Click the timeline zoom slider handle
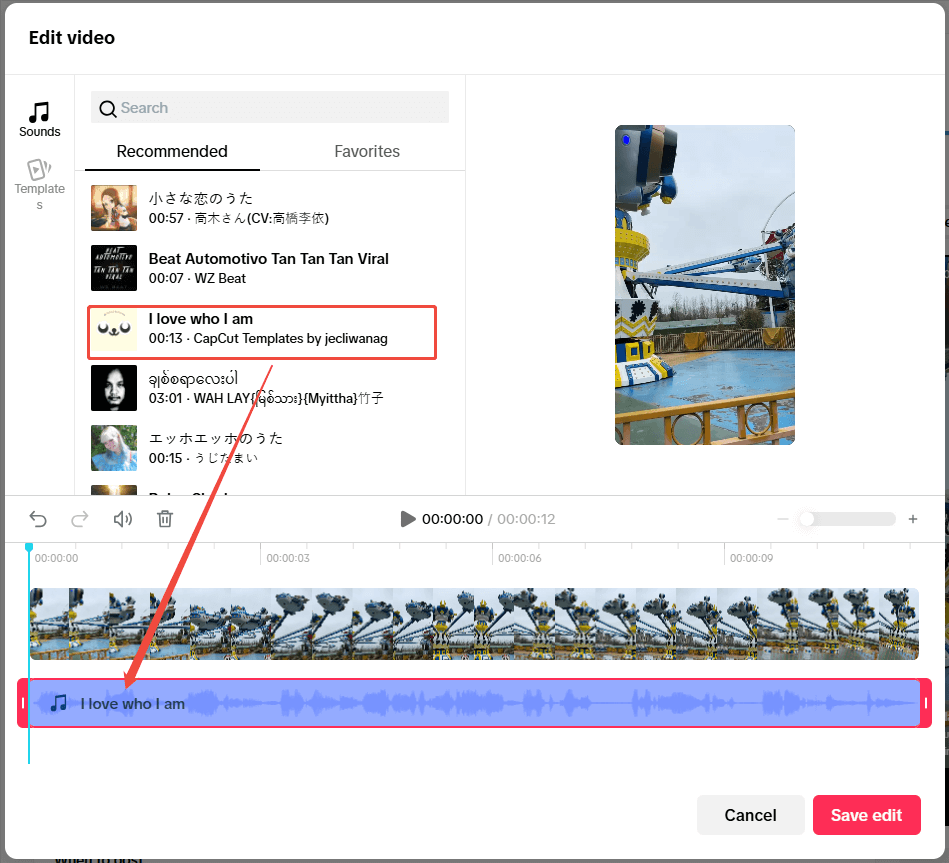 [x=808, y=519]
